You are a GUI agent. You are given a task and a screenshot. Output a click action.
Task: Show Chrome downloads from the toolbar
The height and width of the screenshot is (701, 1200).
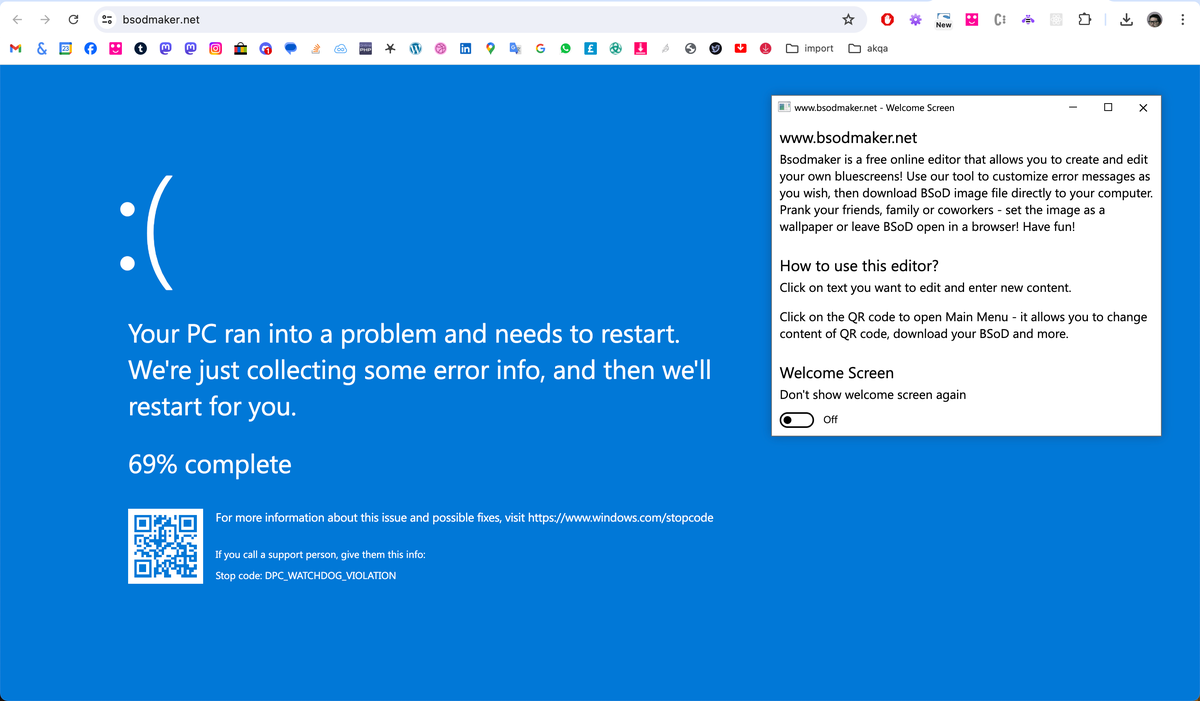tap(1126, 19)
